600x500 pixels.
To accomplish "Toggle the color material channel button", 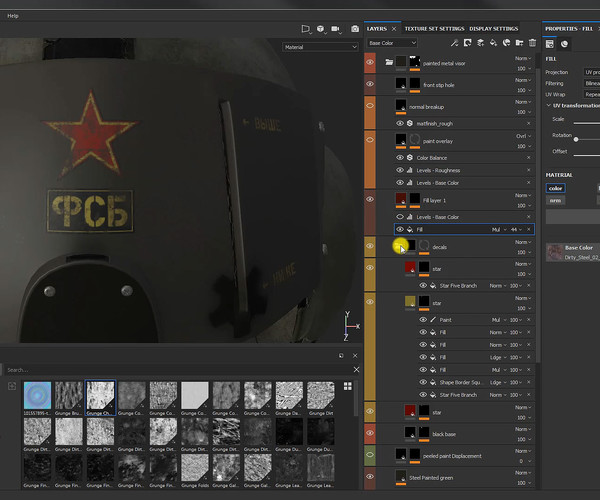I will (555, 188).
